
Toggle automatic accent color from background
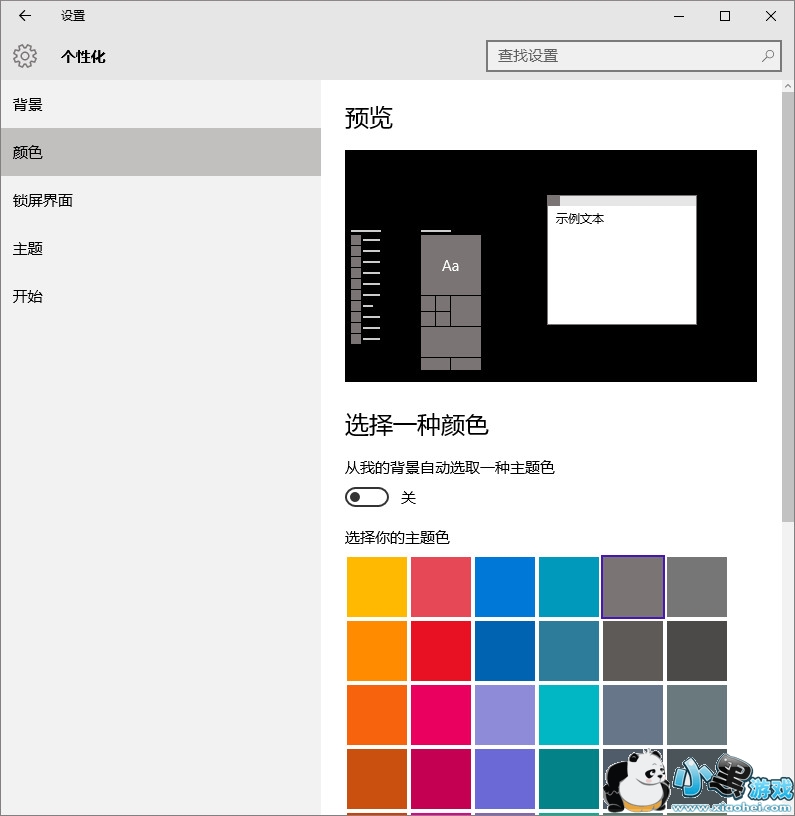pyautogui.click(x=367, y=497)
